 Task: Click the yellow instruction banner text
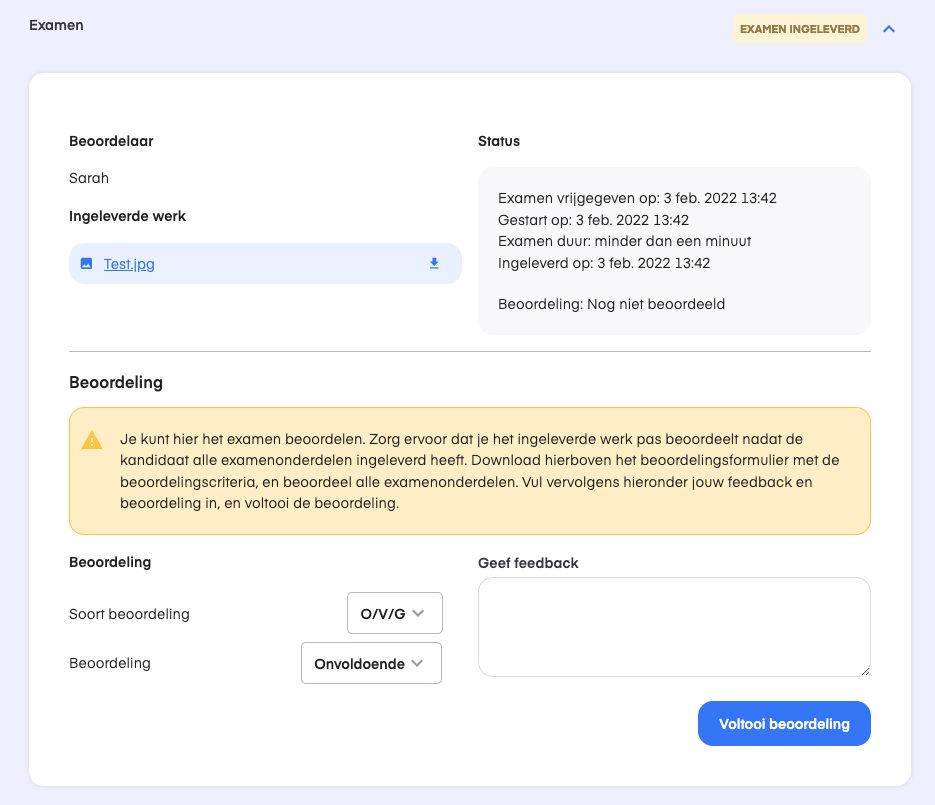pos(479,471)
